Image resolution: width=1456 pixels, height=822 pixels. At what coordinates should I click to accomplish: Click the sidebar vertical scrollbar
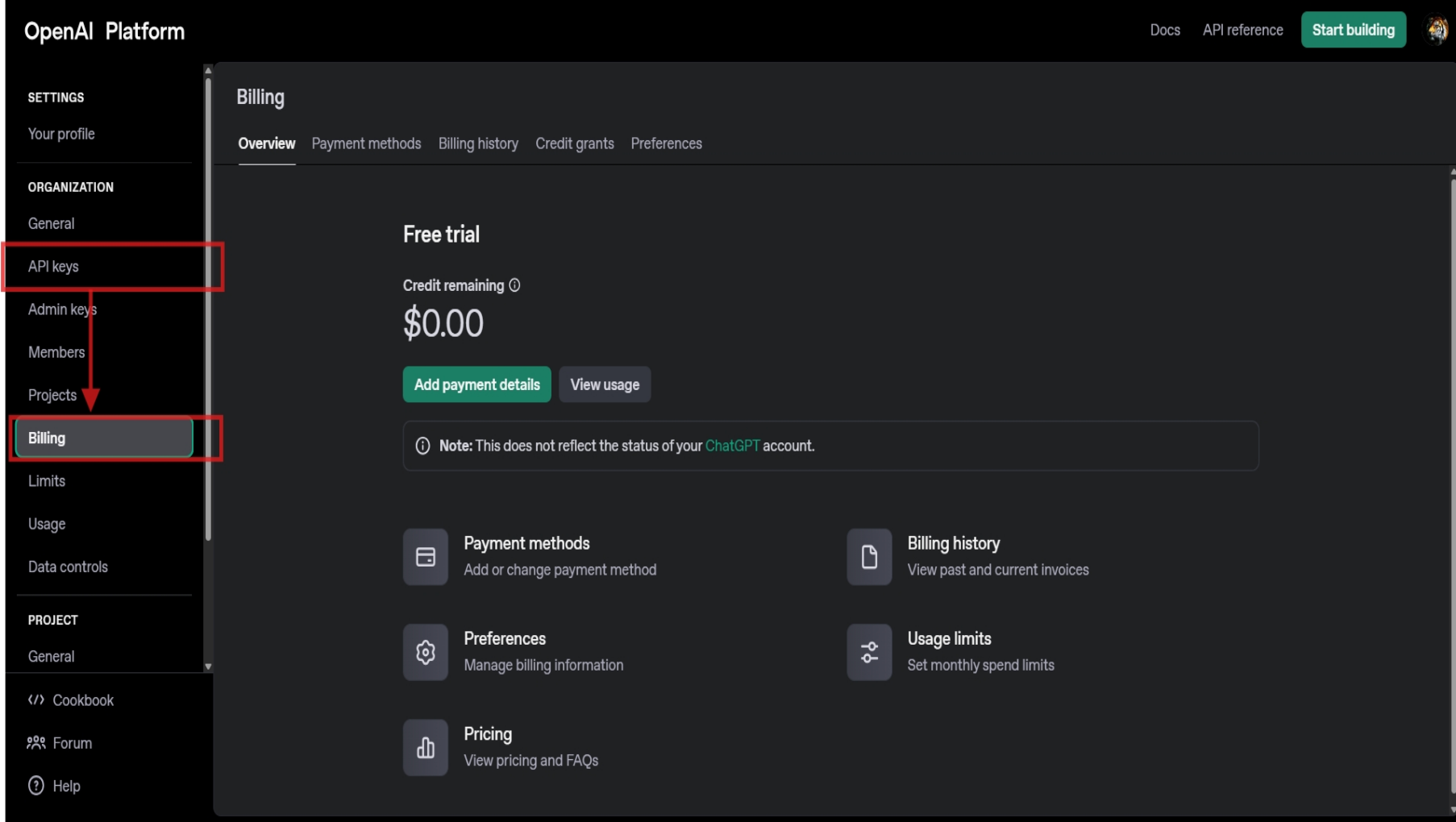(x=208, y=309)
